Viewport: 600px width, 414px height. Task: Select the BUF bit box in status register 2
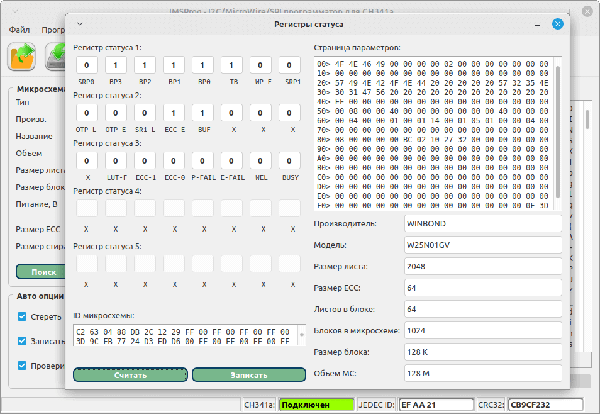202,113
